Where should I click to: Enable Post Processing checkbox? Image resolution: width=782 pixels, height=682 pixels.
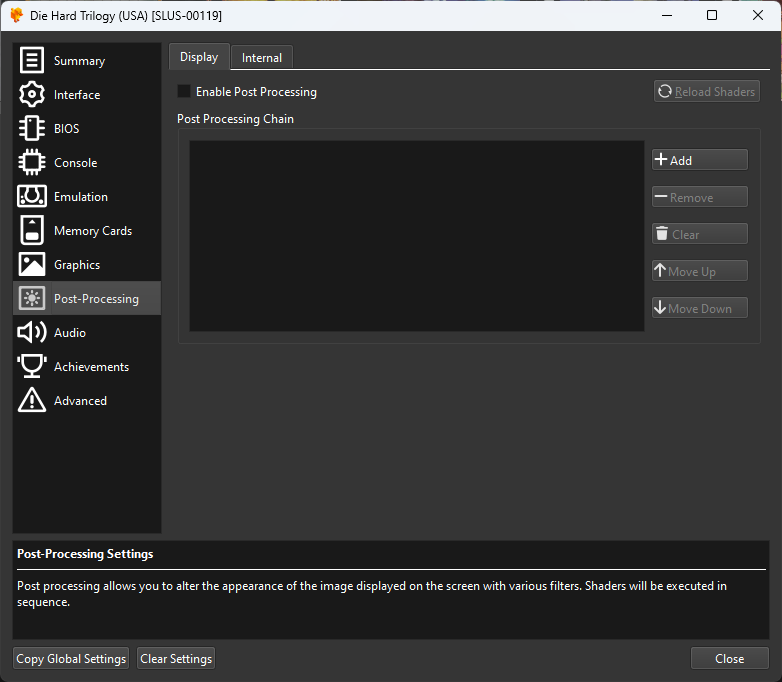pos(184,91)
